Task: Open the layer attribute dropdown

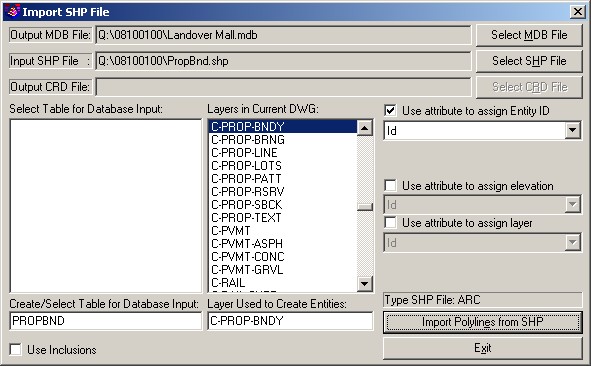Action: point(573,242)
